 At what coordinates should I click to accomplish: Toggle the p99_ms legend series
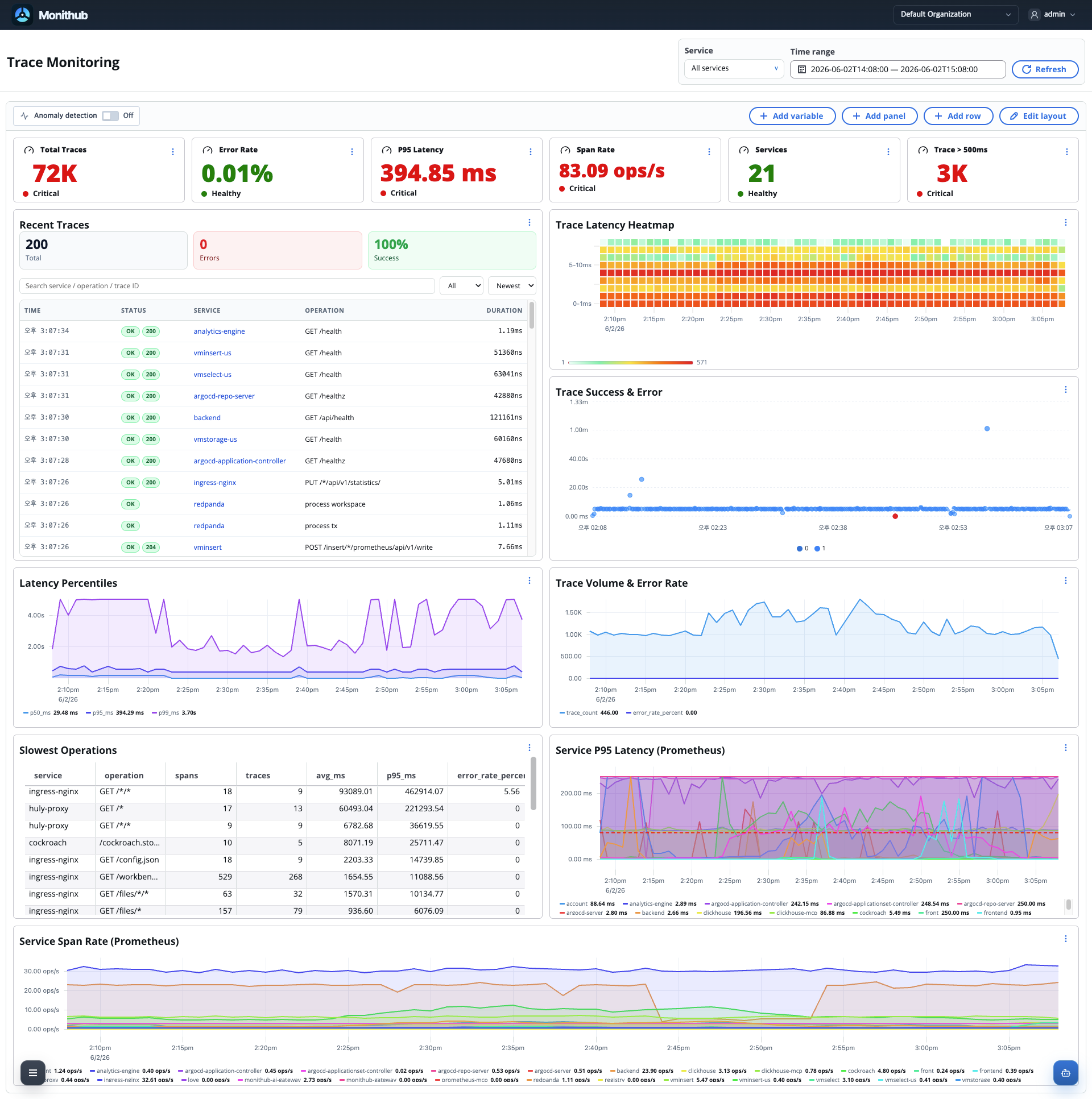pyautogui.click(x=174, y=713)
